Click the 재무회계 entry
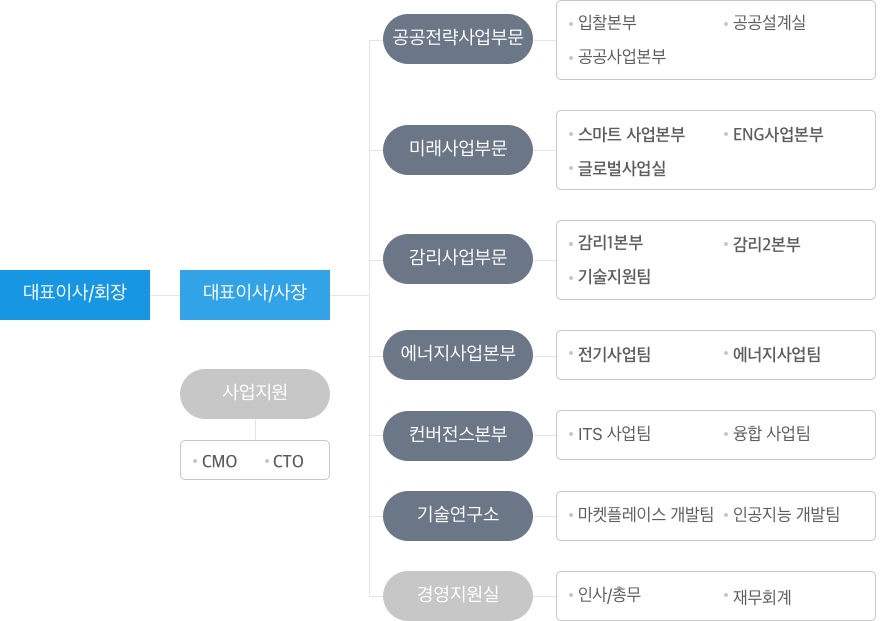Viewport: 883px width, 621px height. [x=762, y=597]
